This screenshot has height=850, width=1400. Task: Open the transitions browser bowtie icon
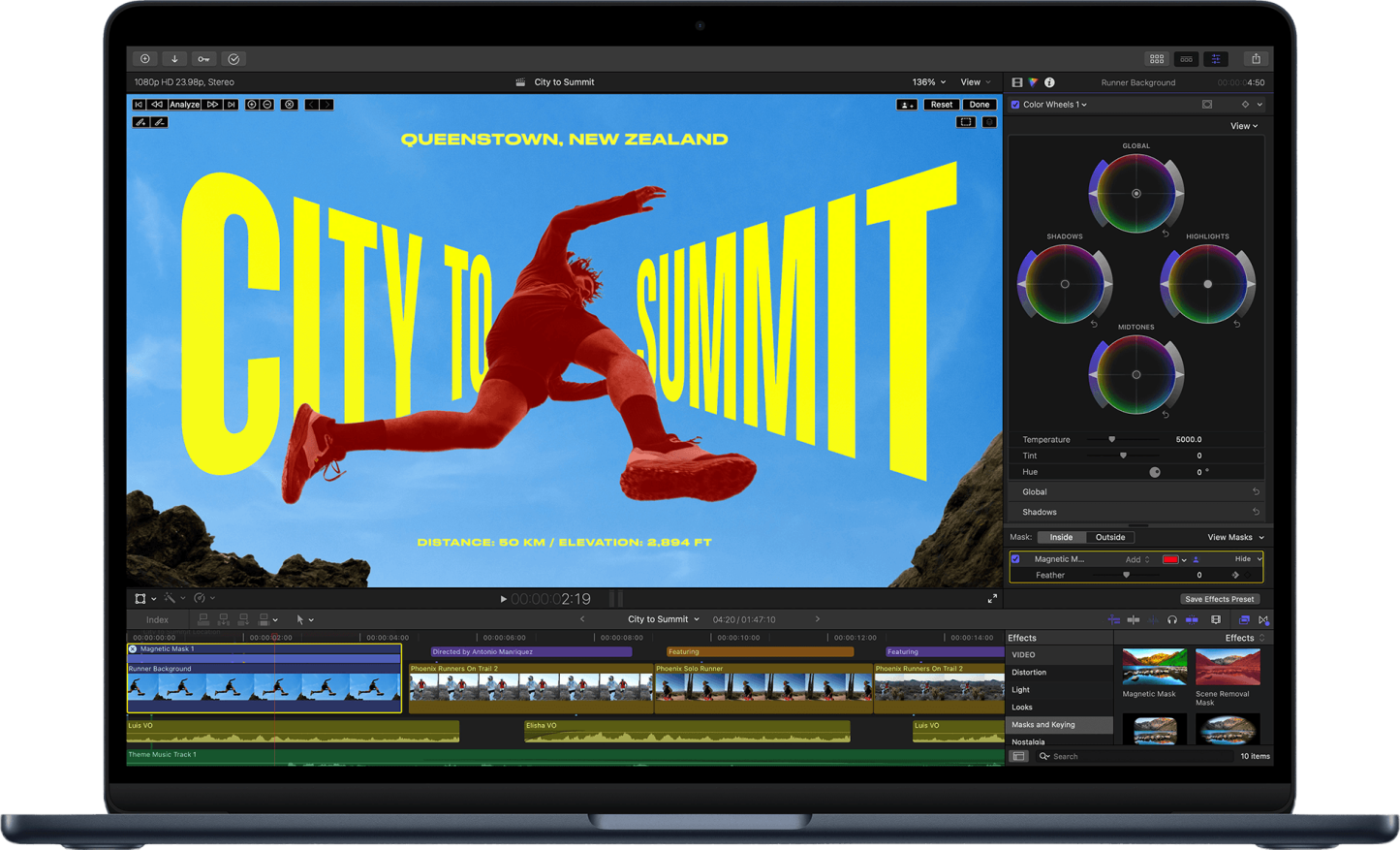(x=1263, y=620)
